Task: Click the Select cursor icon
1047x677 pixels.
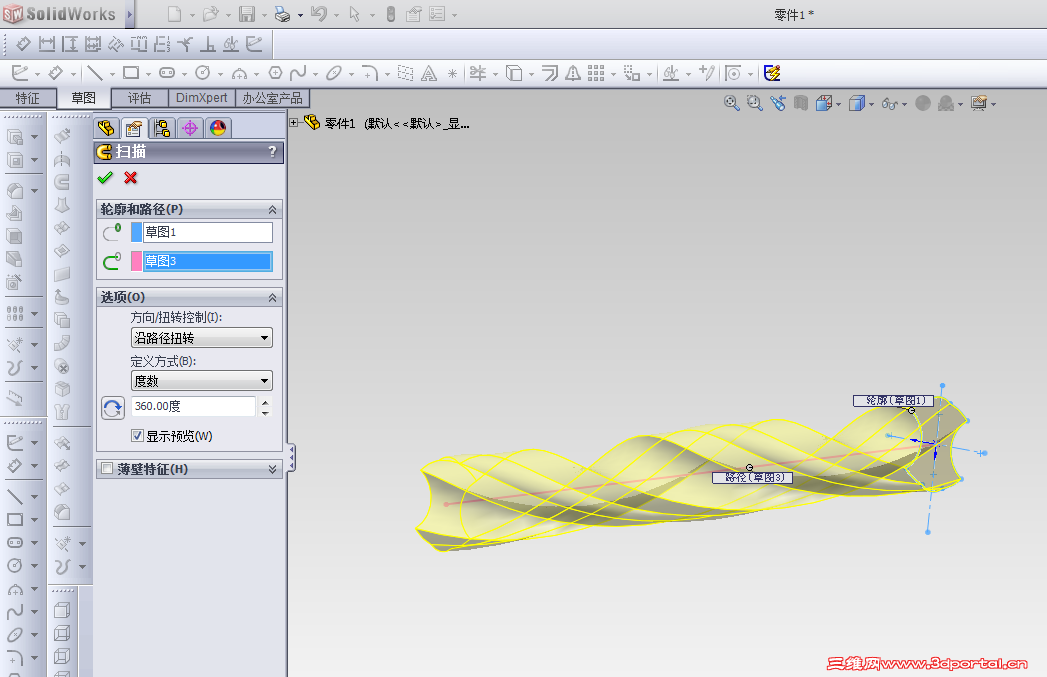Action: pyautogui.click(x=355, y=14)
